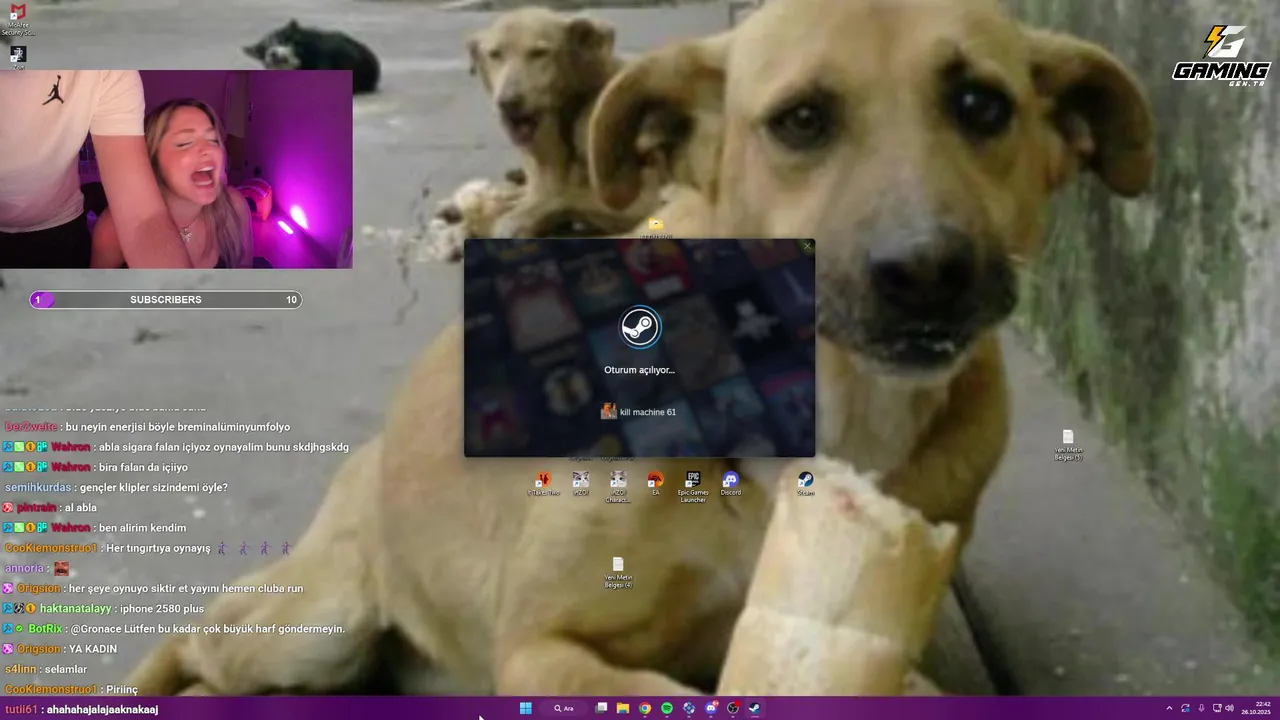Click the Origsion 'YA KADIN' message

(x=60, y=649)
